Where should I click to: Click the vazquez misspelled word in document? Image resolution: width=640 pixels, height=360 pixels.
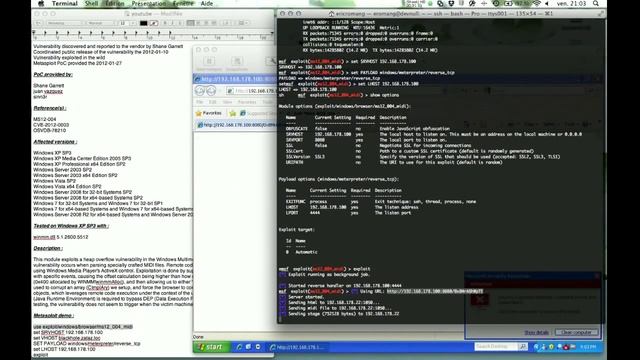tap(53, 91)
